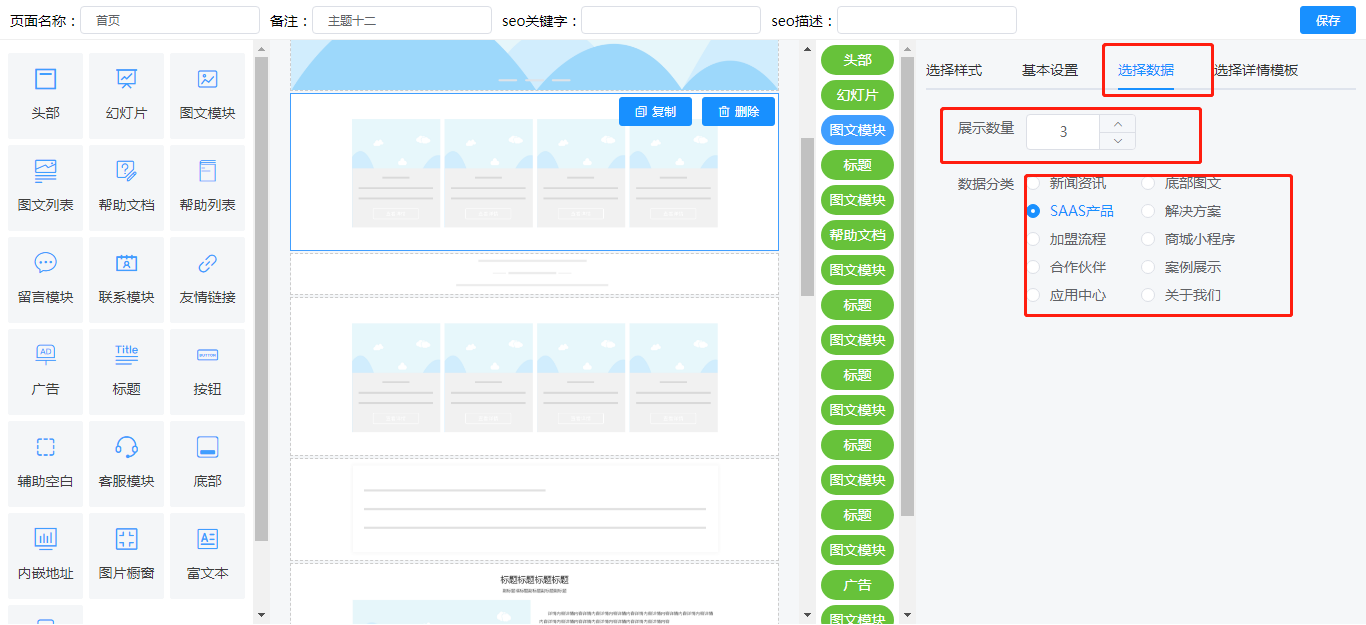Select the 新闻资讯 radio option
This screenshot has height=625, width=1366.
(x=1034, y=183)
